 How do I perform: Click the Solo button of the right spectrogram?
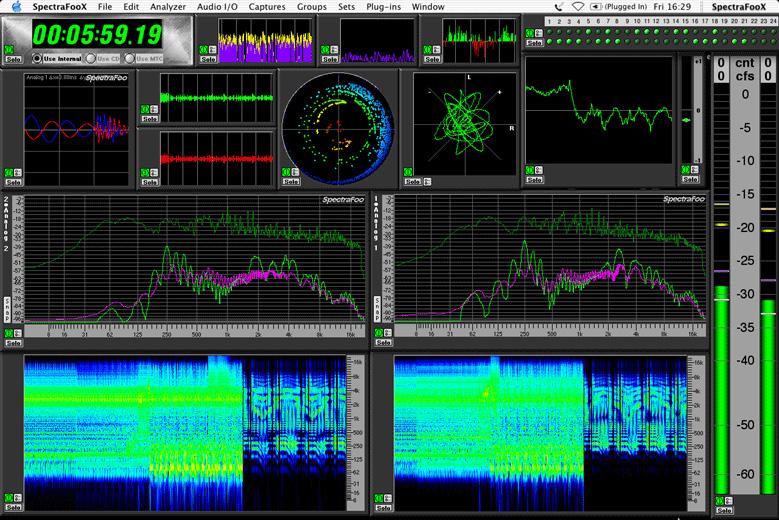[383, 507]
